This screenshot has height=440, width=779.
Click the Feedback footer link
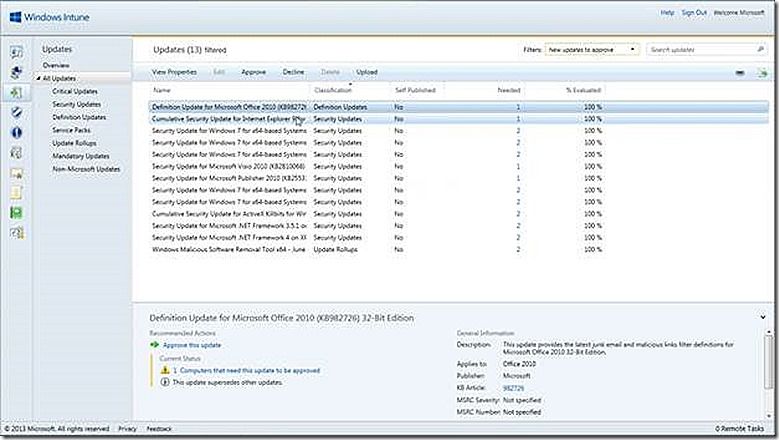[x=159, y=429]
